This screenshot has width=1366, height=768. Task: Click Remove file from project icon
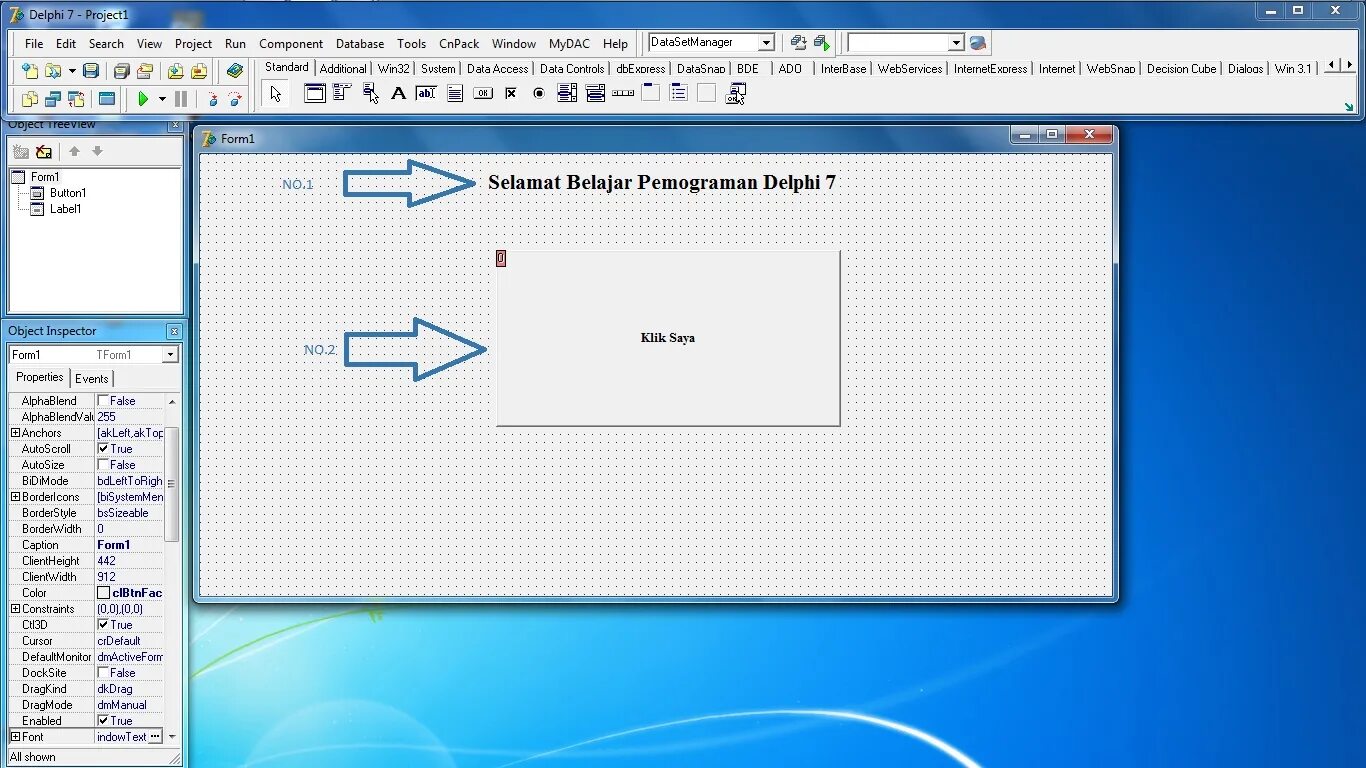[x=199, y=71]
